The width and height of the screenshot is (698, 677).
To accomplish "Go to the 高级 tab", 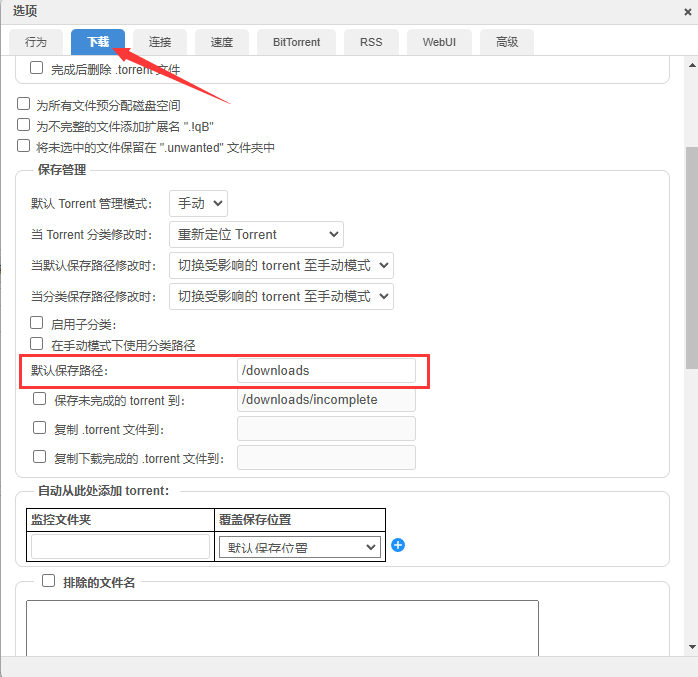I will click(x=507, y=42).
